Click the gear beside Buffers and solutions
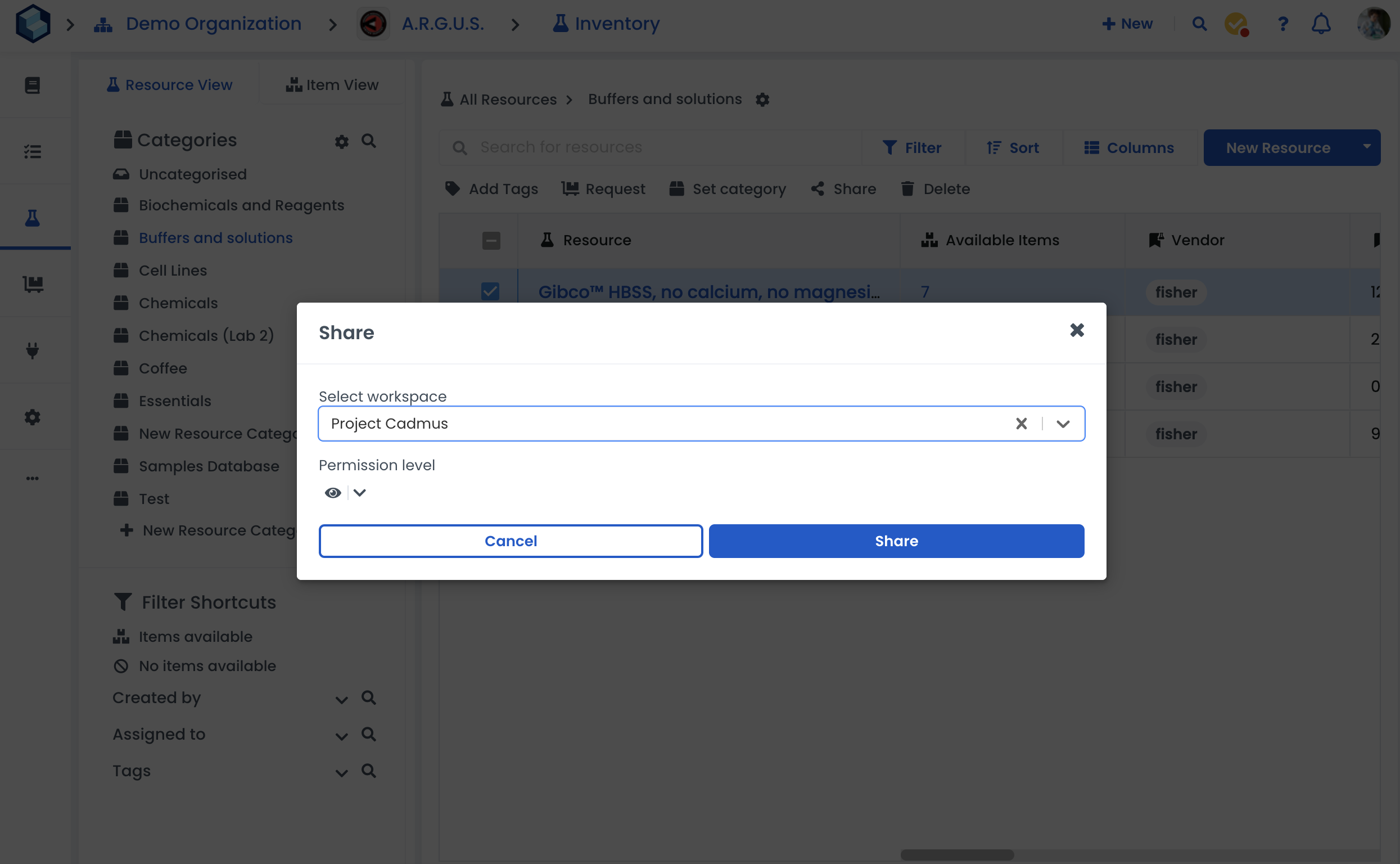The height and width of the screenshot is (864, 1400). tap(762, 100)
